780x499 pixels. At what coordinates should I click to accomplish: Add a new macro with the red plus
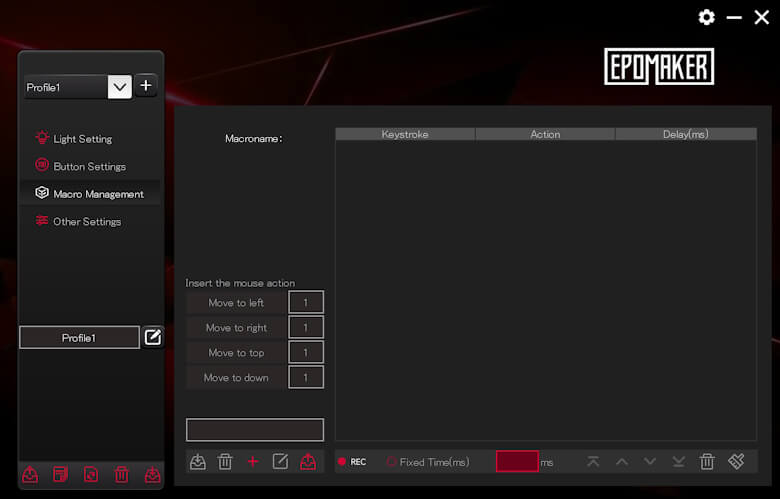click(x=253, y=461)
